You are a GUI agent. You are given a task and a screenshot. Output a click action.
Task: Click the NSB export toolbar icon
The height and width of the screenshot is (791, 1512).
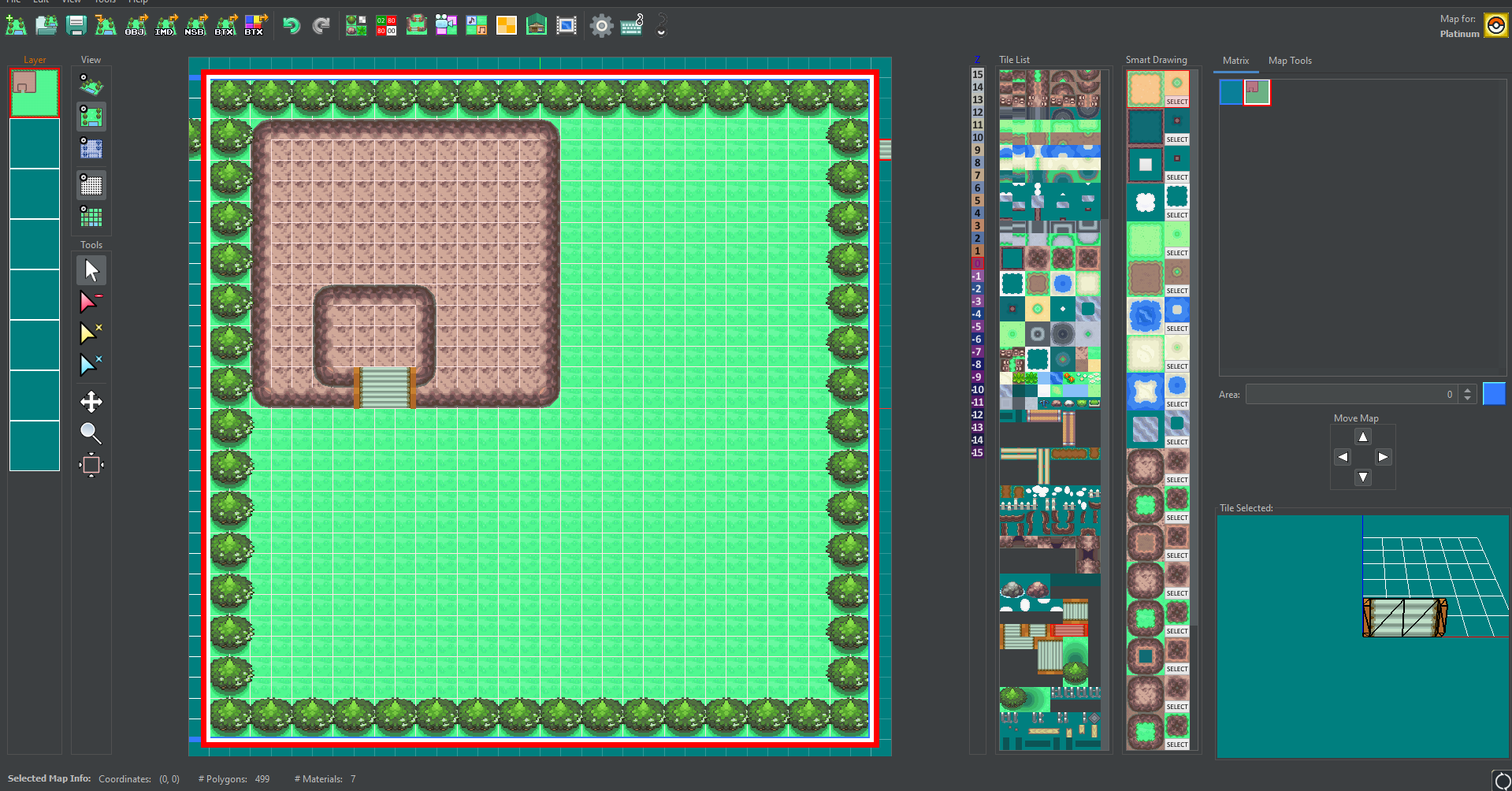point(195,25)
